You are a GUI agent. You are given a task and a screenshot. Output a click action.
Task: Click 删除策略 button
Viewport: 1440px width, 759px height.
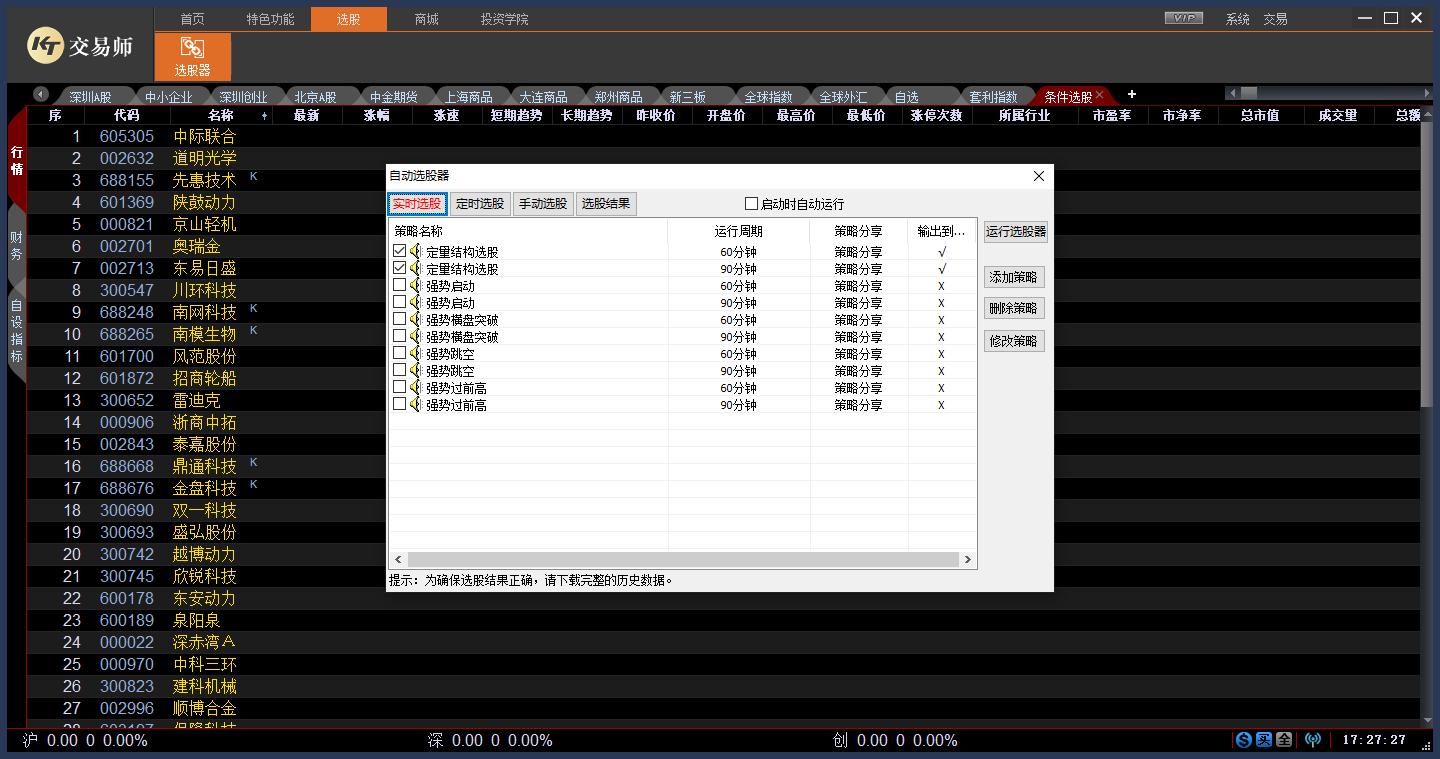coord(1014,309)
